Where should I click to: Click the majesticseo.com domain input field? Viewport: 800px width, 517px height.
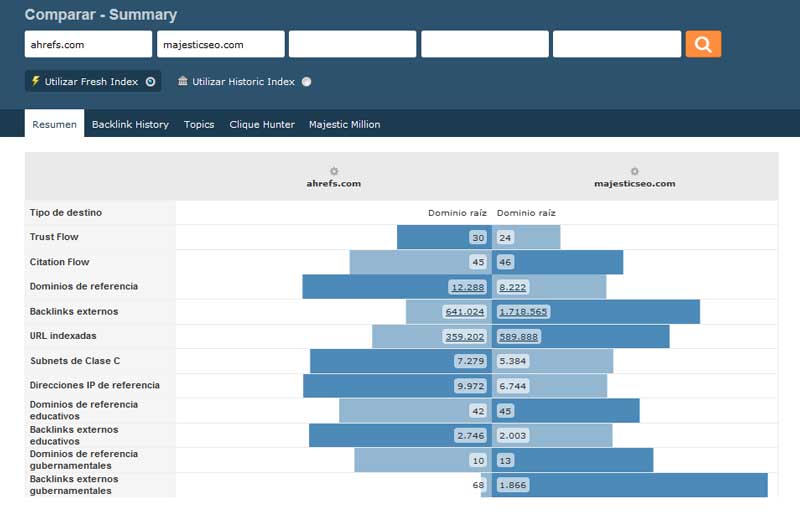[220, 44]
